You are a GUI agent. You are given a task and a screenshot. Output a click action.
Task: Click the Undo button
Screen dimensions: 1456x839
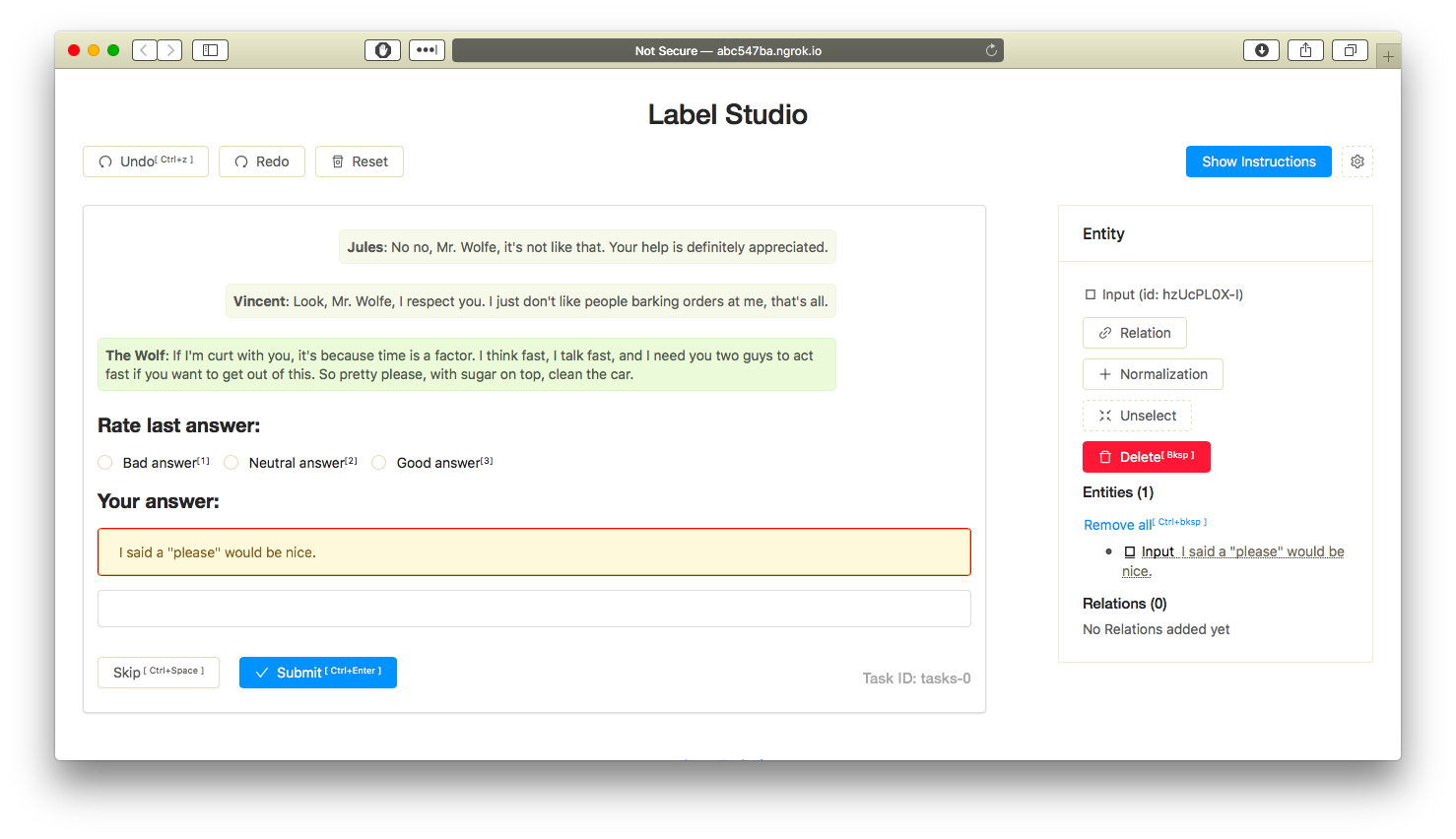pos(146,161)
